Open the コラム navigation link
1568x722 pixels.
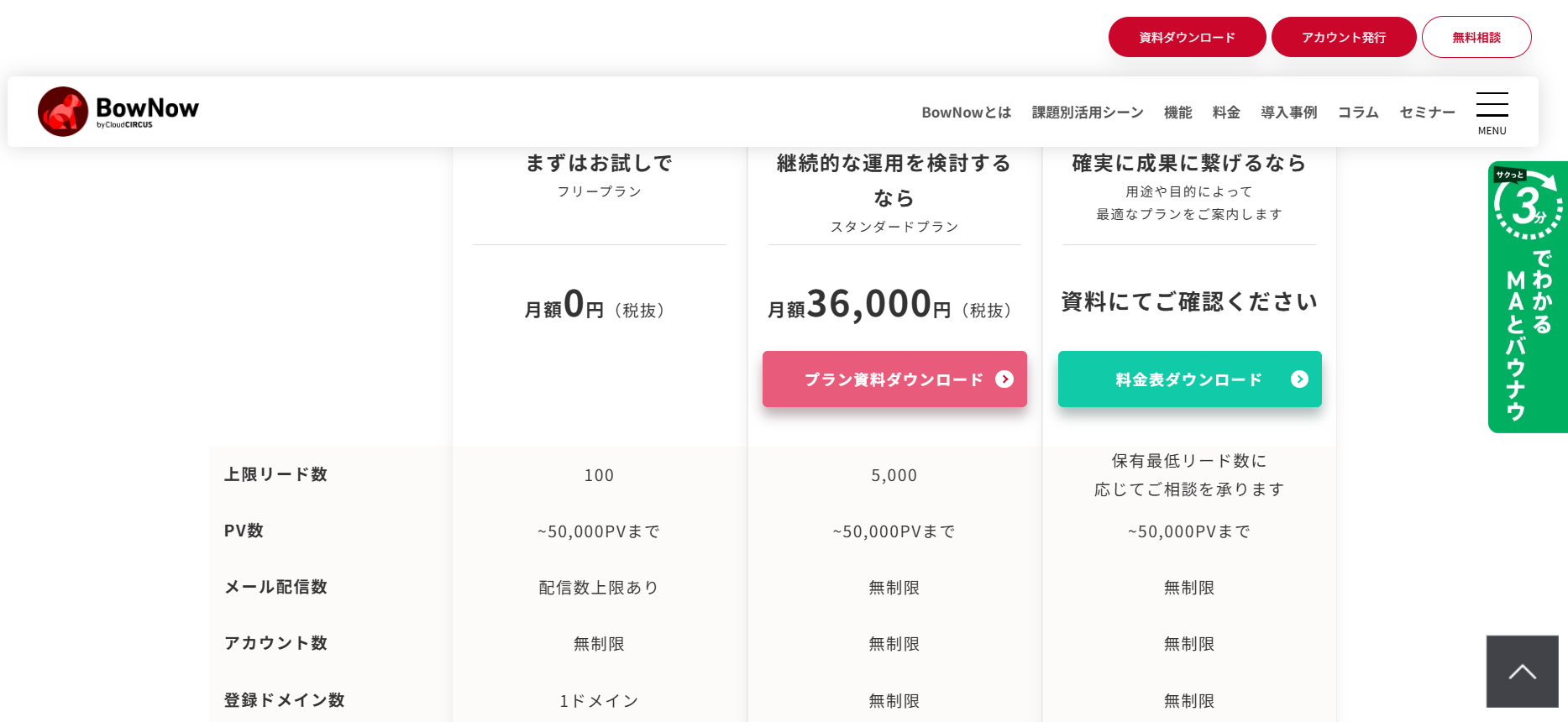coord(1358,112)
